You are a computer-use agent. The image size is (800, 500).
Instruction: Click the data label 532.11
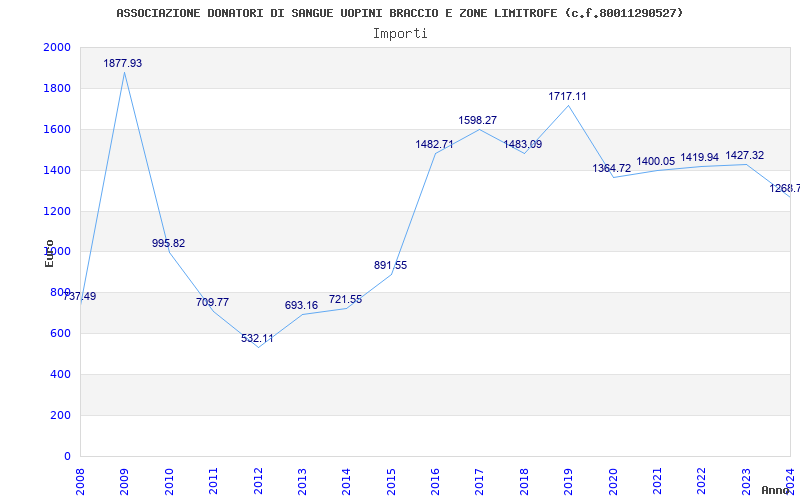tap(257, 338)
